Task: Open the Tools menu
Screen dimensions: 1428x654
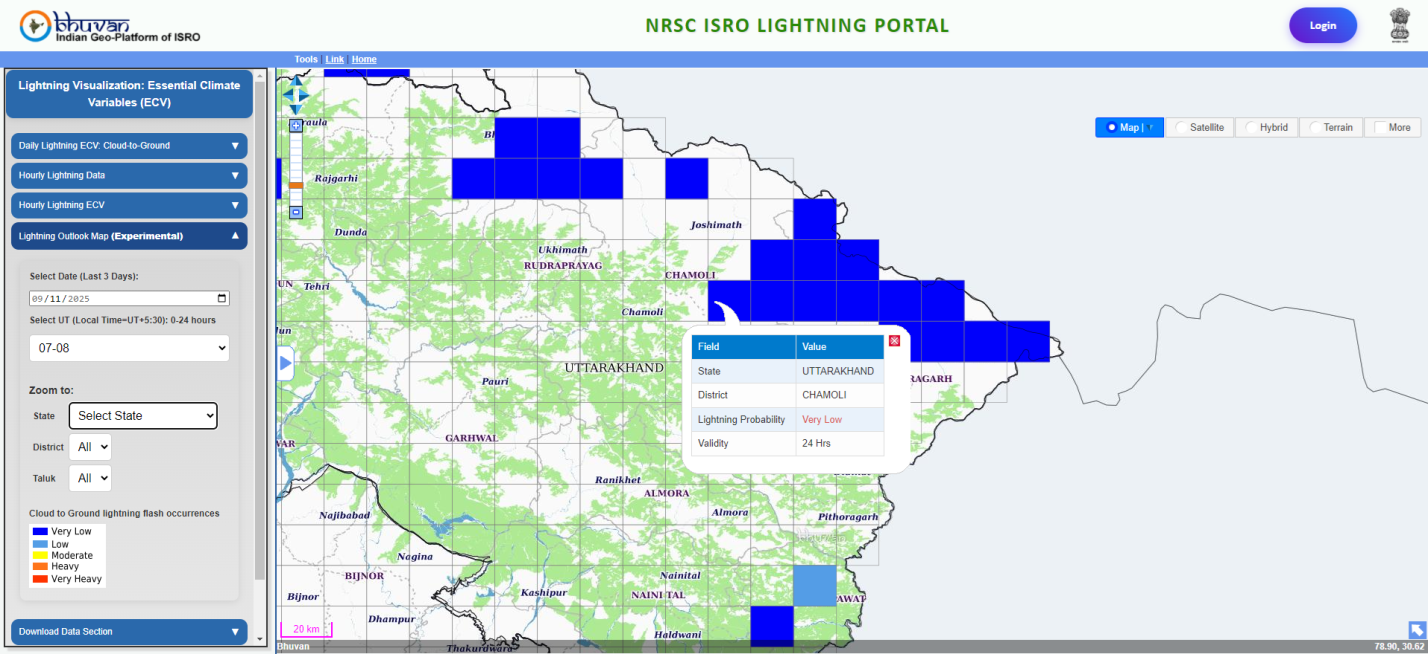Action: [x=306, y=60]
